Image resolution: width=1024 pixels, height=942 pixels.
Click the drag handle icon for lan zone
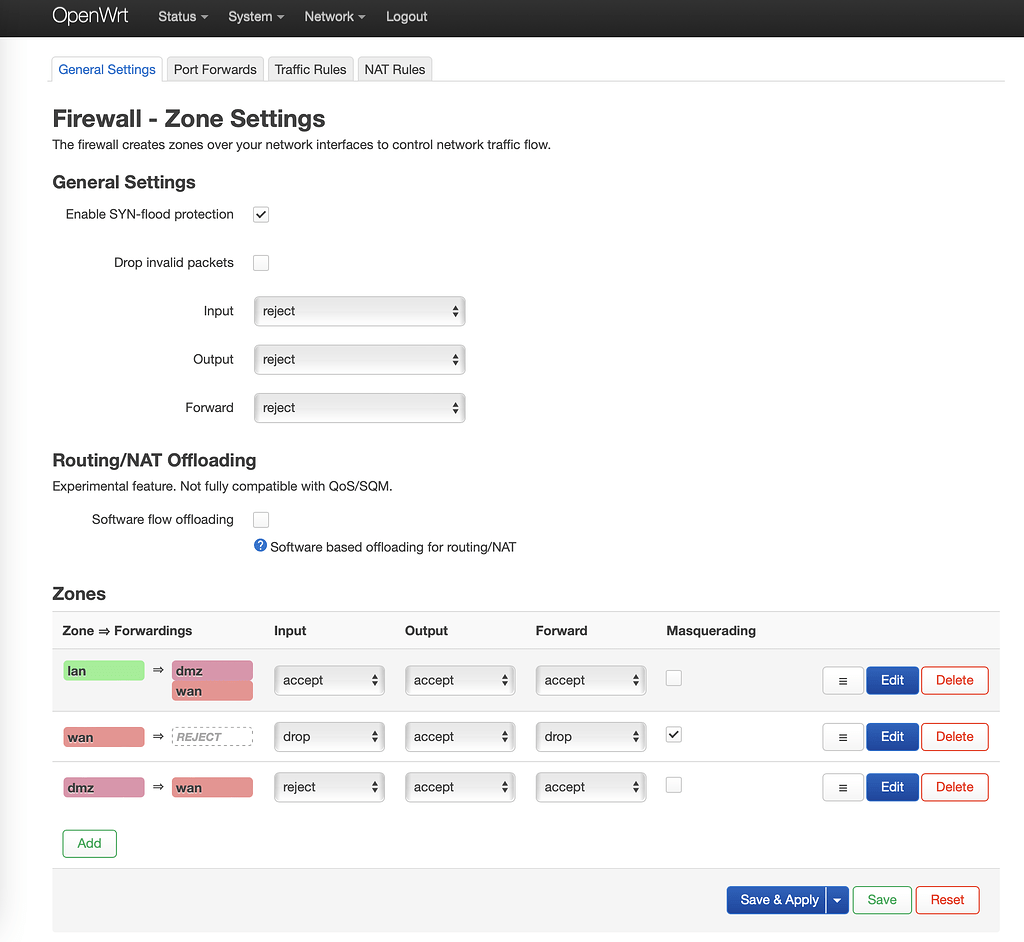pos(843,680)
